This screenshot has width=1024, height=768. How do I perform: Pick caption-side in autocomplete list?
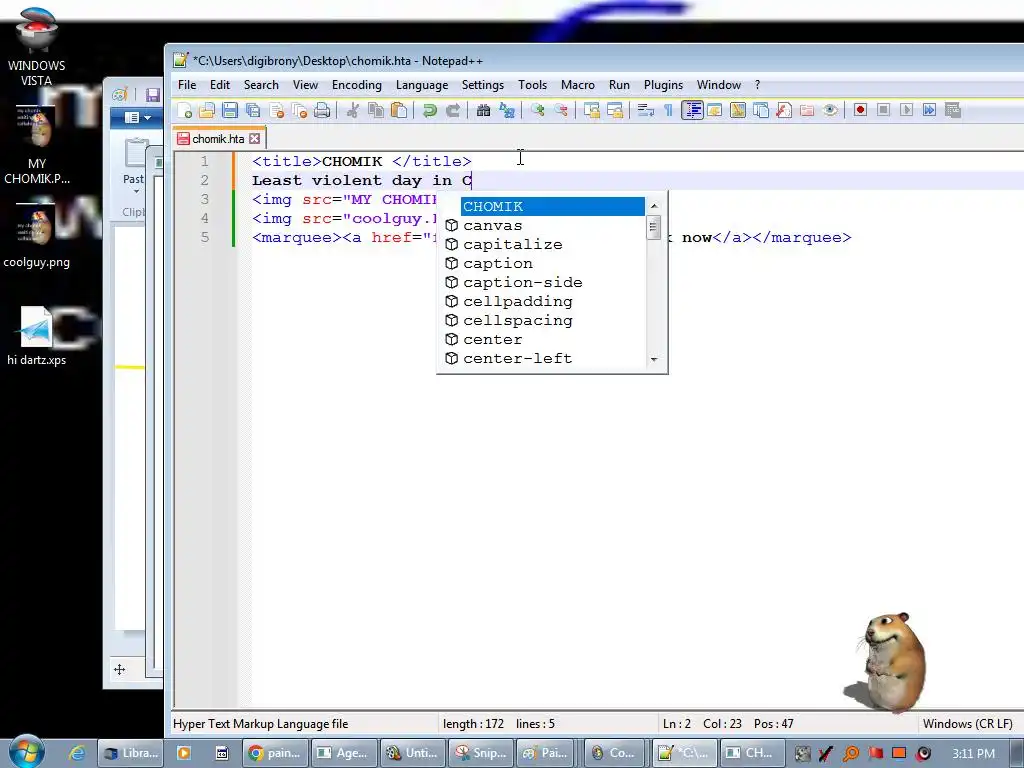pos(545,282)
